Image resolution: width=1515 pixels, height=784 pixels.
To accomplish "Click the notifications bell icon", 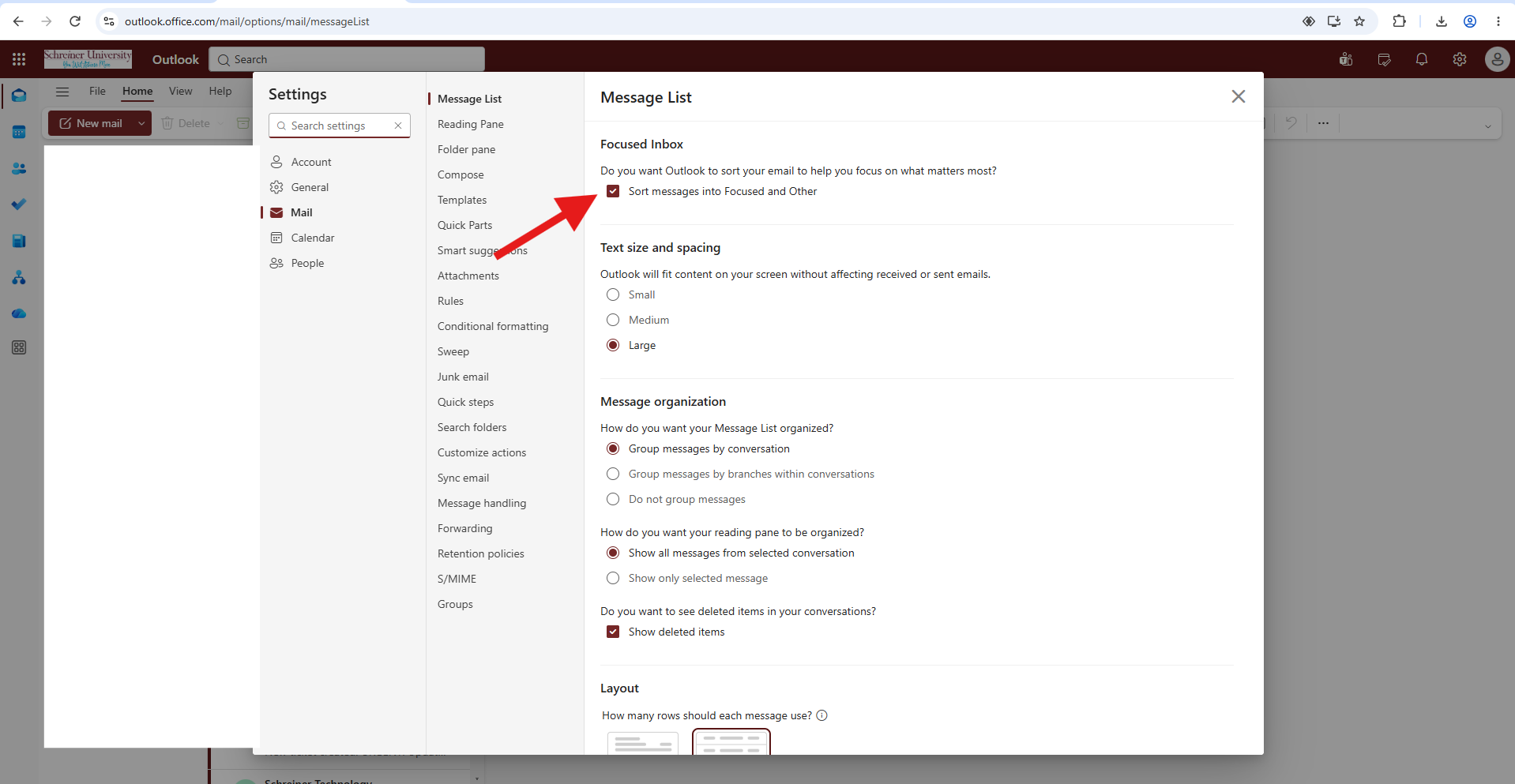I will point(1421,59).
